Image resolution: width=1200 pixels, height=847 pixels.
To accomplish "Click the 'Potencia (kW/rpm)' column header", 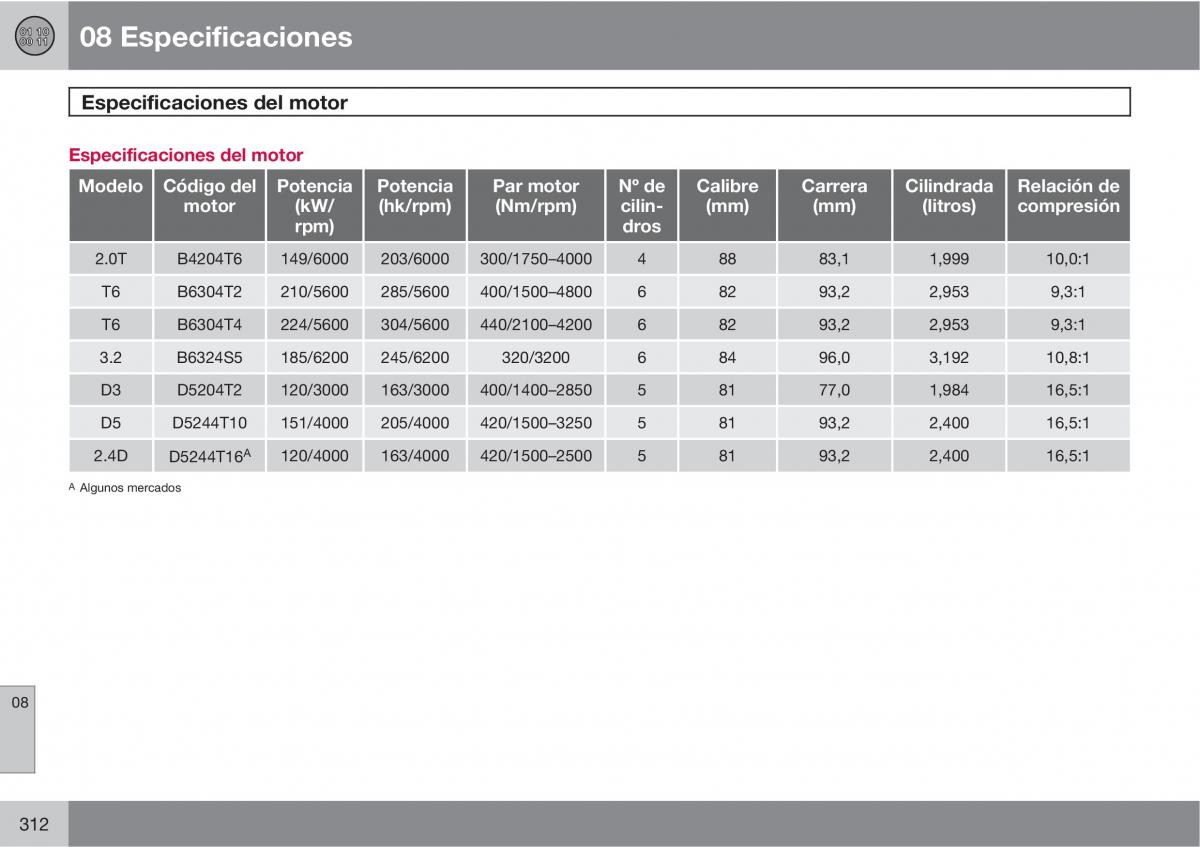I will tap(314, 206).
